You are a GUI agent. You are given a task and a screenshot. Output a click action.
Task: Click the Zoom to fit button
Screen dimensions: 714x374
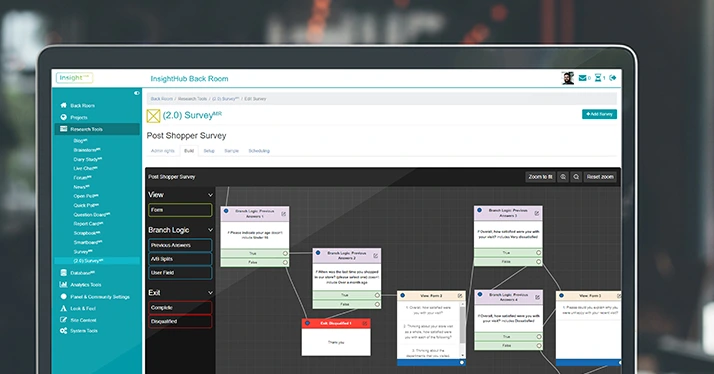[540, 177]
